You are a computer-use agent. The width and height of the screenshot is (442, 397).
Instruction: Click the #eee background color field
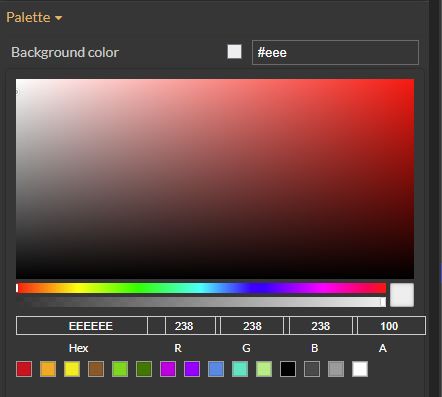coord(335,52)
